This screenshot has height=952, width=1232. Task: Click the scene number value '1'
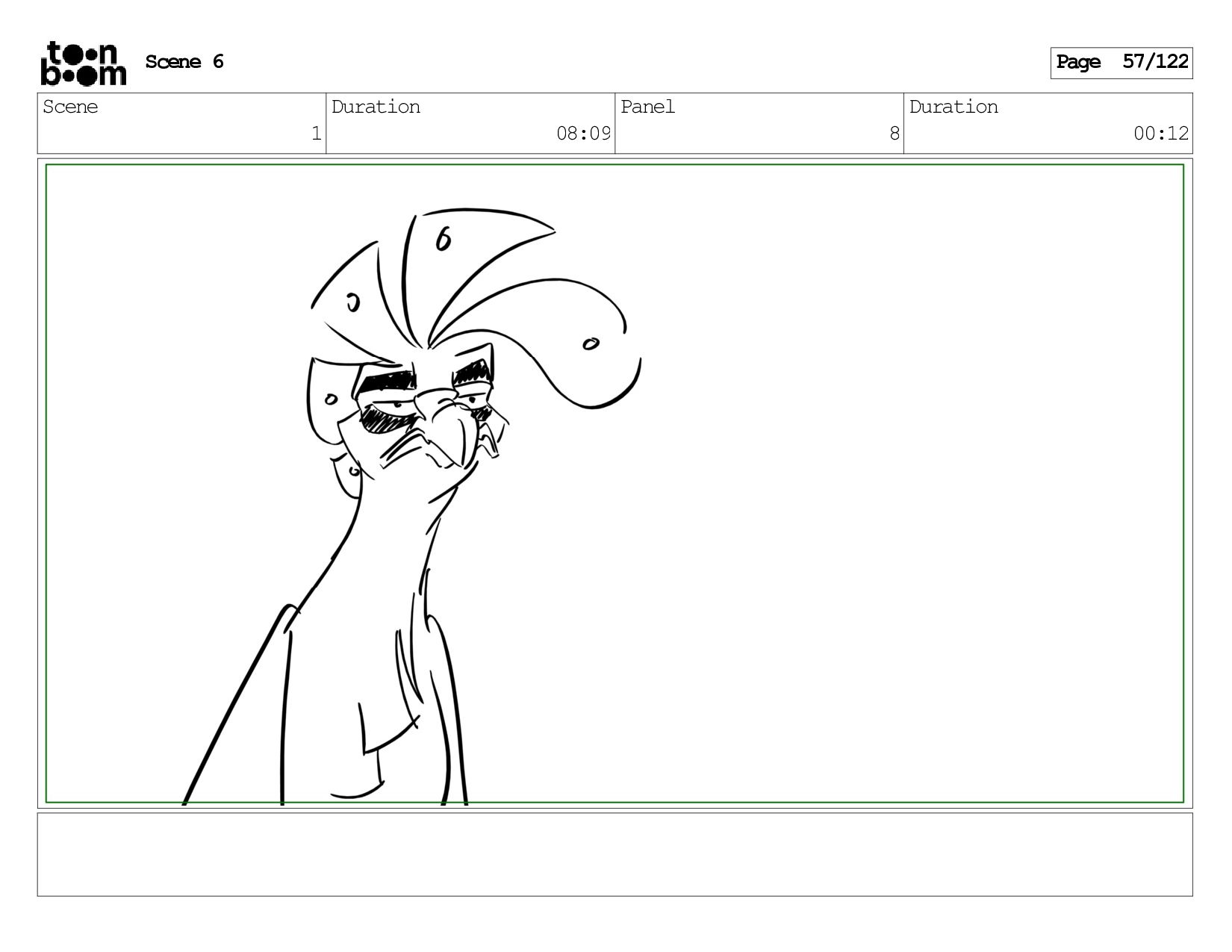tap(317, 134)
